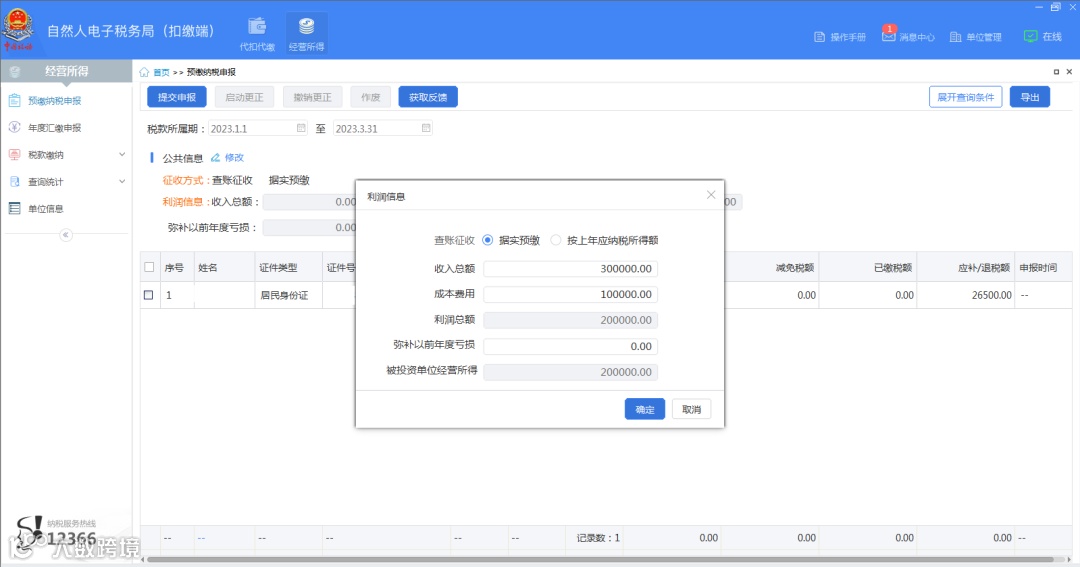
Task: Click the 被投资单位经营所得 field
Action: 570,372
